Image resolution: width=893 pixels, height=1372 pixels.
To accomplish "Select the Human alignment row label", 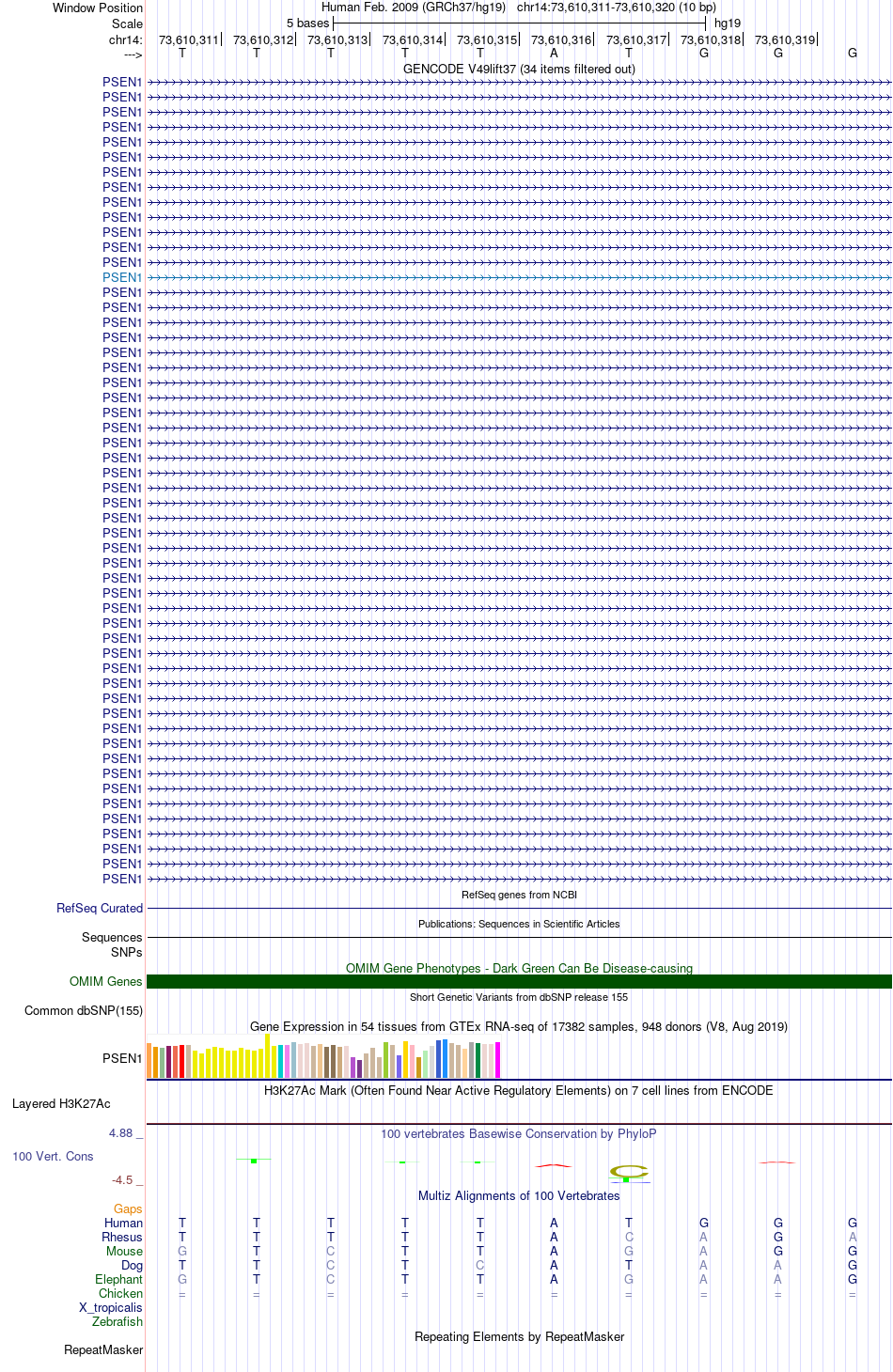I will click(123, 1223).
